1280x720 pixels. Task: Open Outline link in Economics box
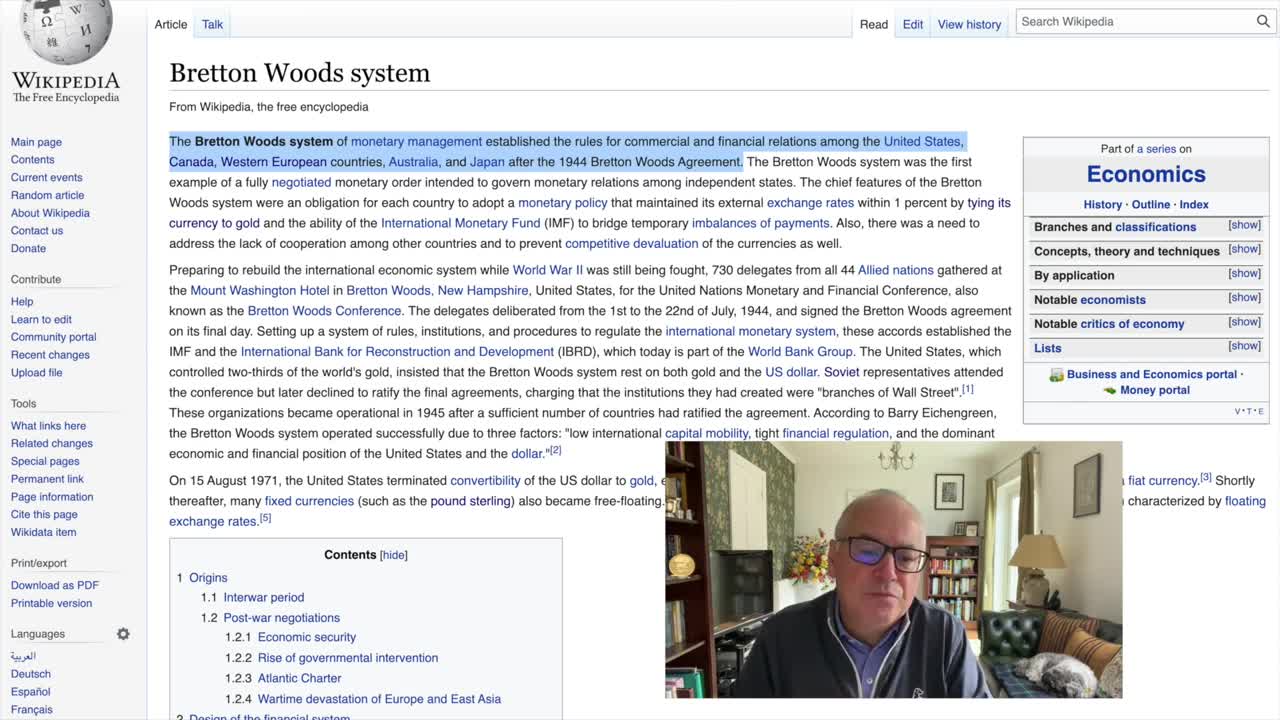click(1151, 204)
